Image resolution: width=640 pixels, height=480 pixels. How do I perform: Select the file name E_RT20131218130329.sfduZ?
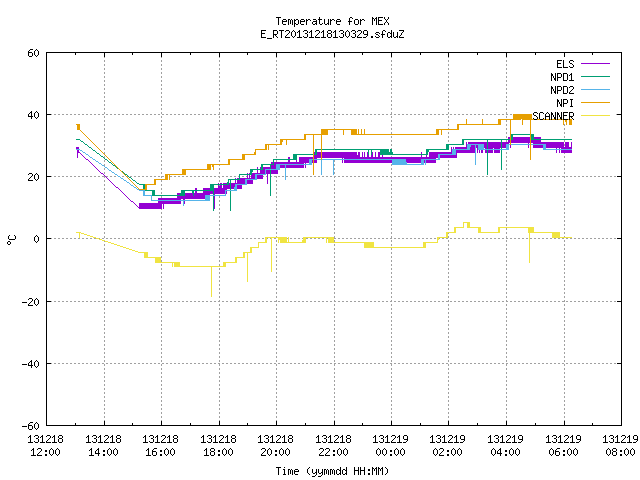(x=332, y=34)
